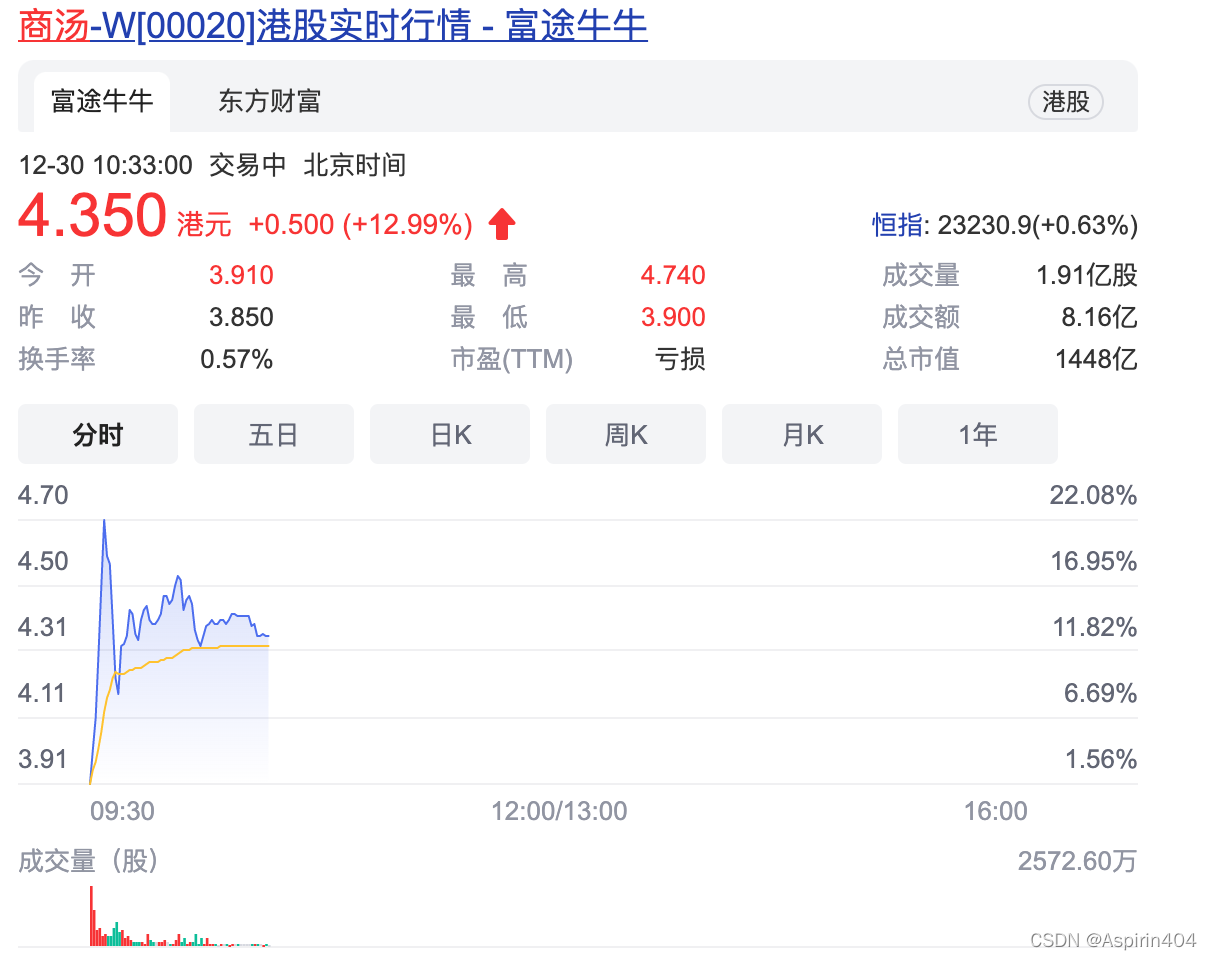The width and height of the screenshot is (1212, 960).
Task: Switch to the 分时 intraday chart view
Action: point(97,434)
